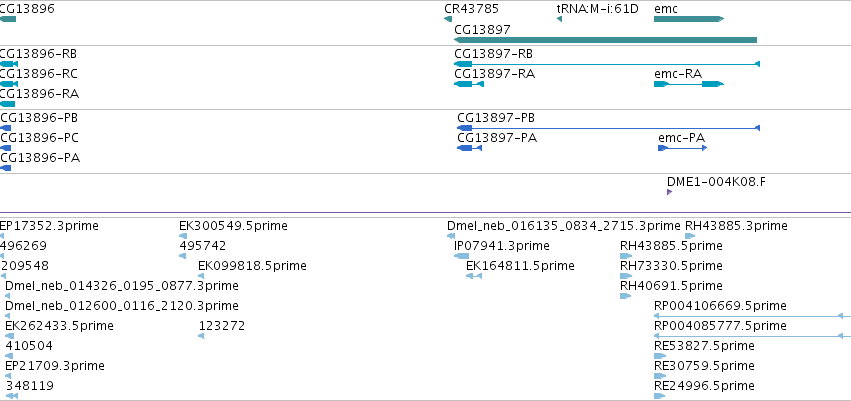Screen dimensions: 851x401
Task: Click the RP004106669.5prime long alignment line
Action: point(752,316)
